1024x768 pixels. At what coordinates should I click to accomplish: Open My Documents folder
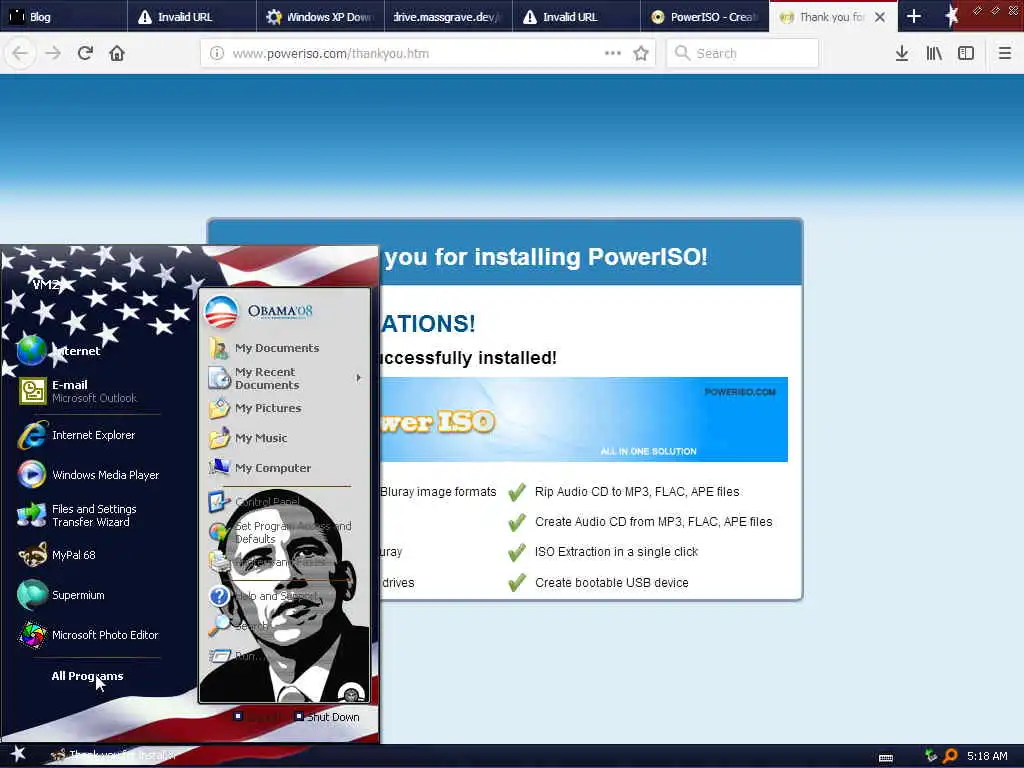coord(264,348)
